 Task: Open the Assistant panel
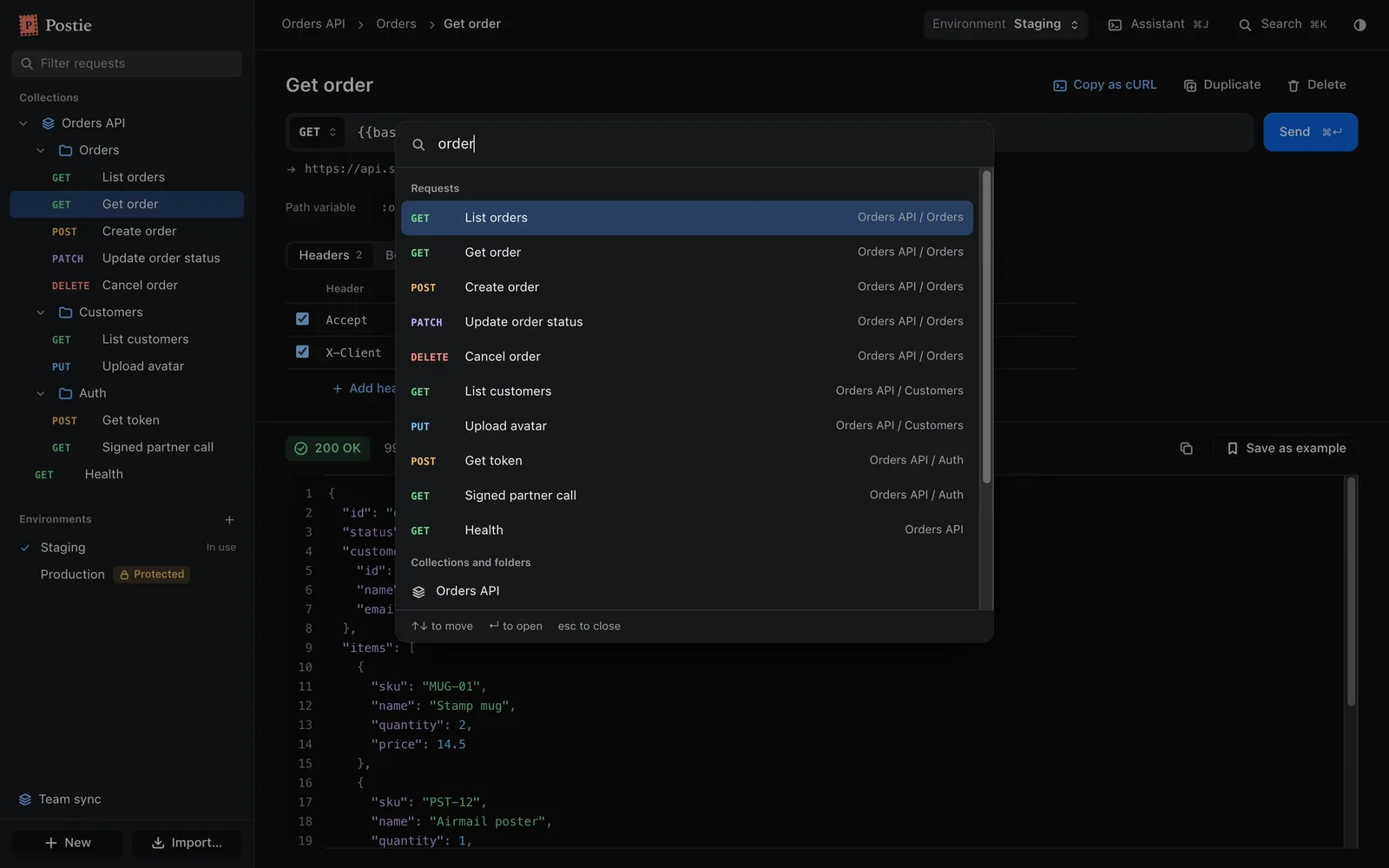(1158, 24)
